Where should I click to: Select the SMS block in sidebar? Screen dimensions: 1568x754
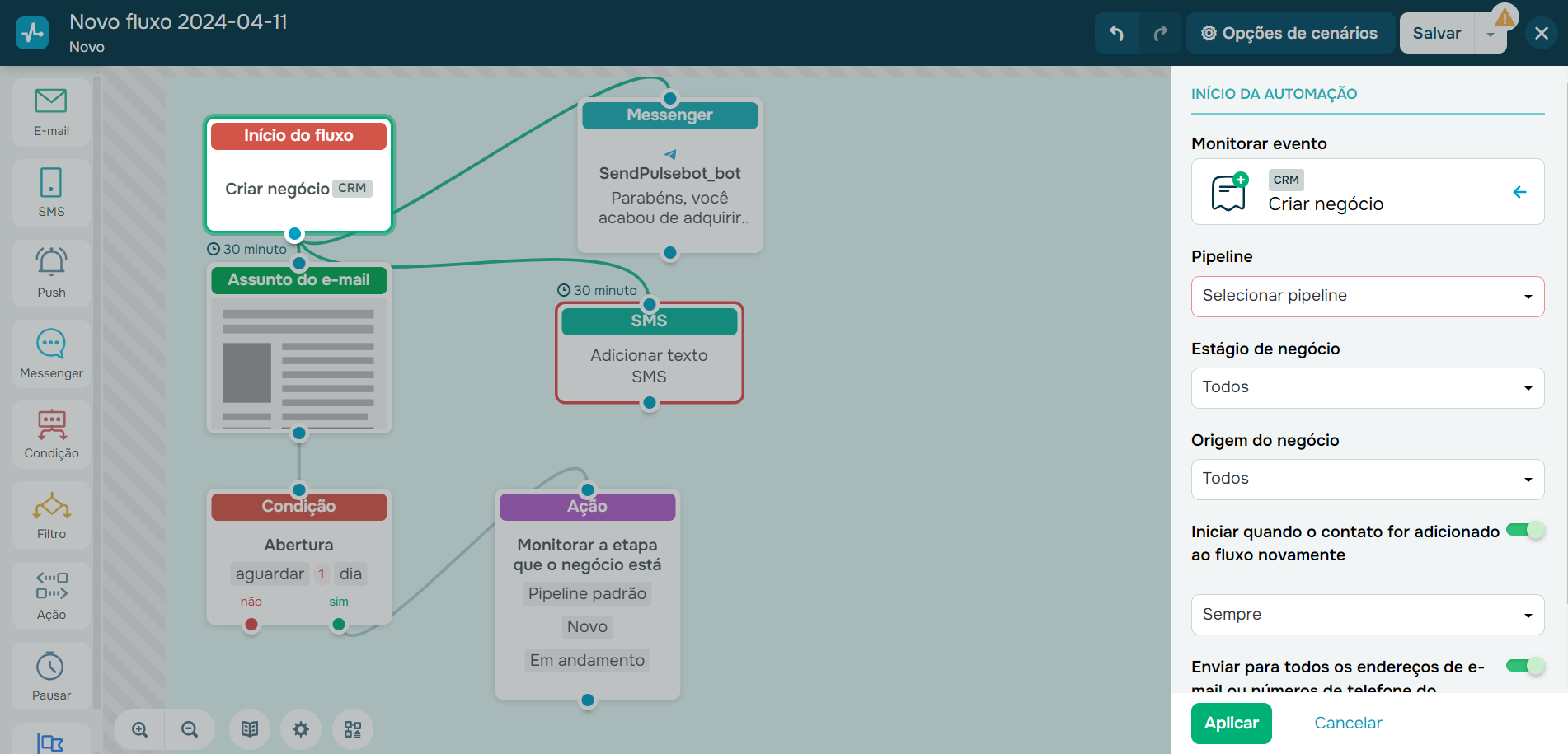tap(51, 193)
